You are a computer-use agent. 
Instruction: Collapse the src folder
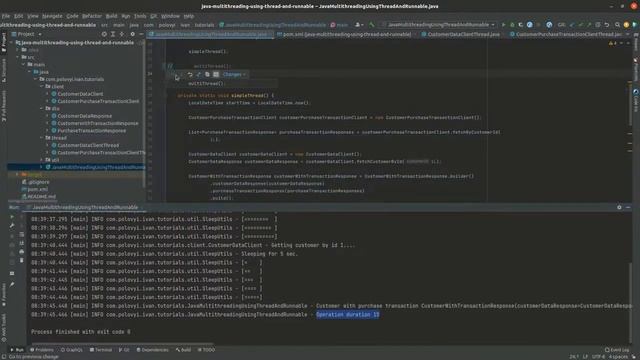(x=18, y=57)
